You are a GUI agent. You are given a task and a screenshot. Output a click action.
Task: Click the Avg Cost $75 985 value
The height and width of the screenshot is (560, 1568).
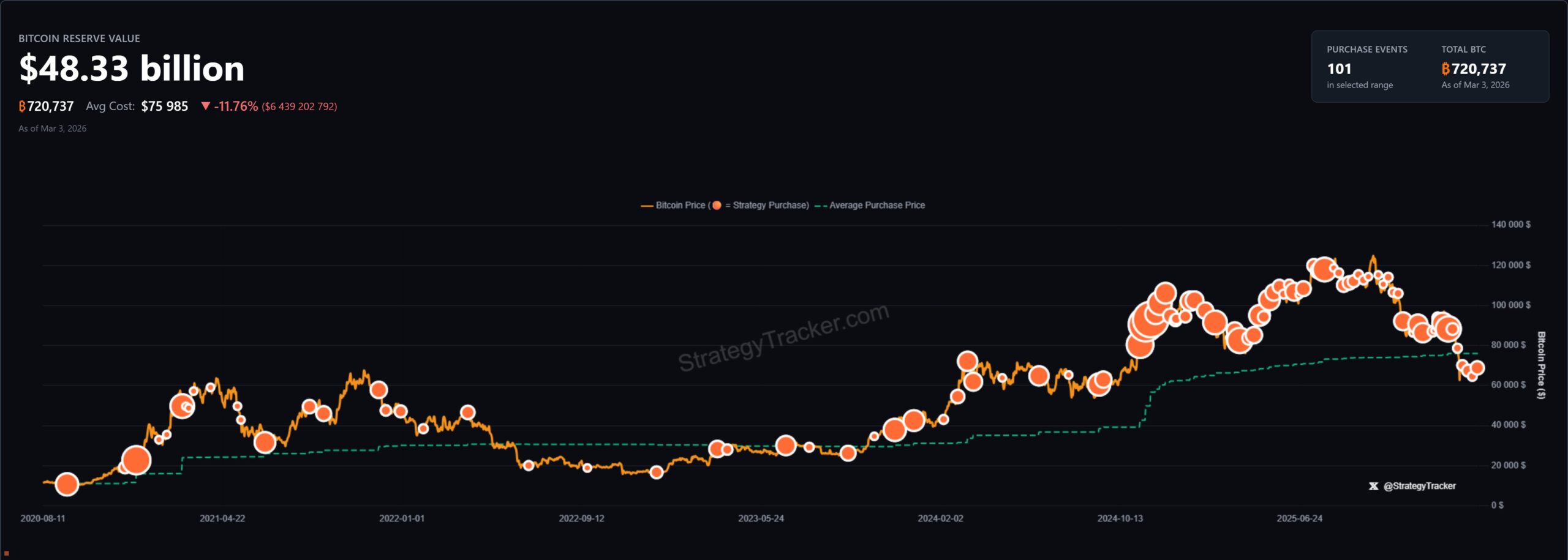pyautogui.click(x=164, y=106)
